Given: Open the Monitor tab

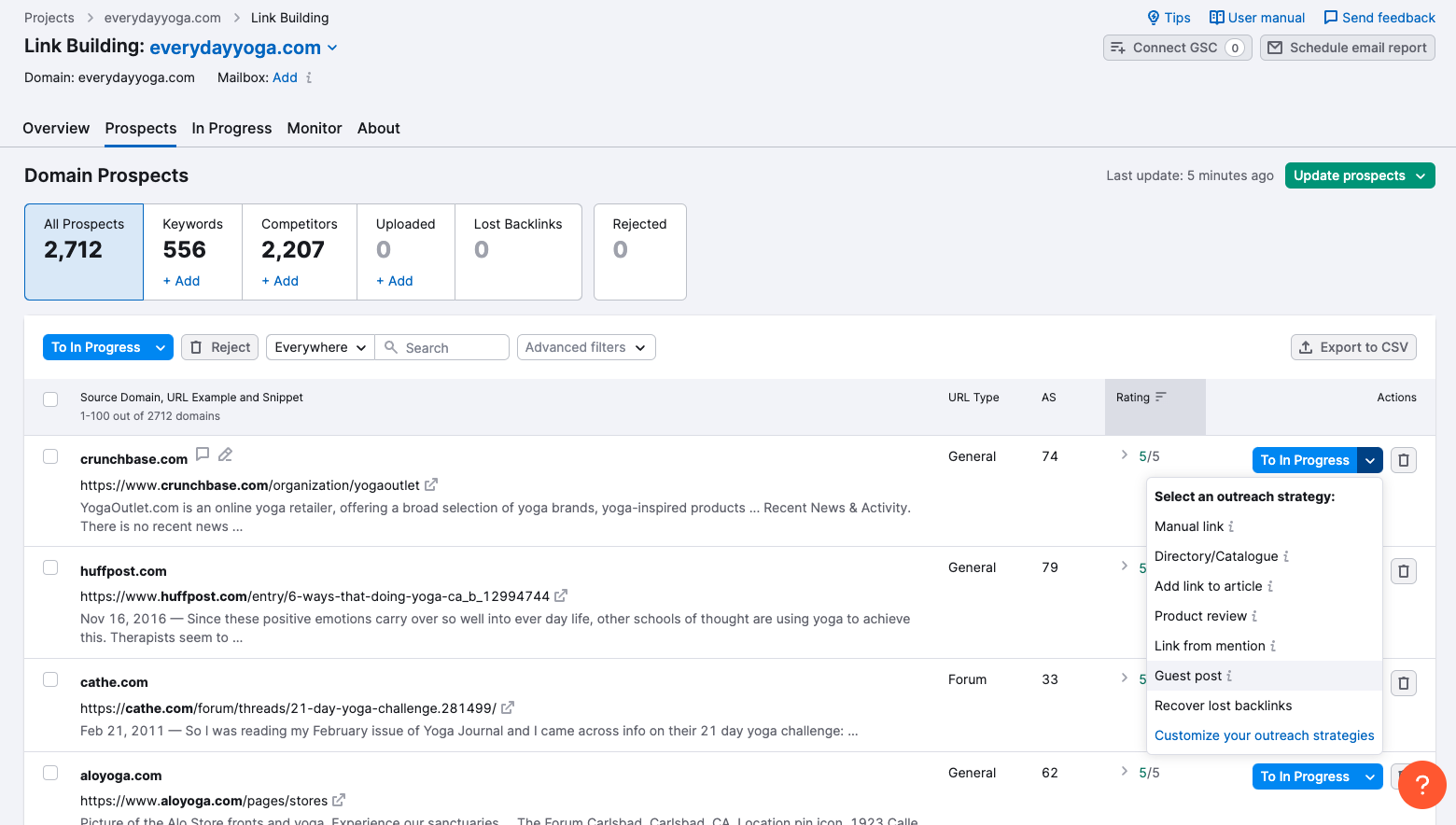Looking at the screenshot, I should pos(315,129).
